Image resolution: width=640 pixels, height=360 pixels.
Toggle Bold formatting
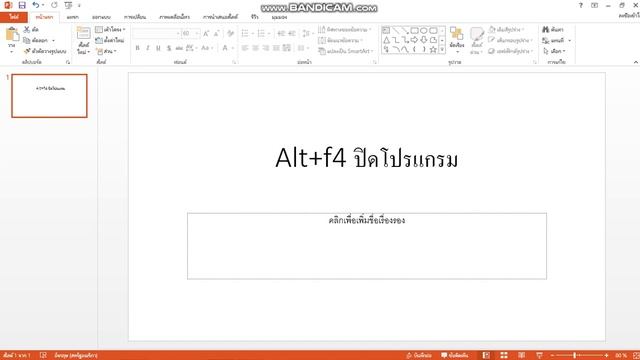[138, 48]
